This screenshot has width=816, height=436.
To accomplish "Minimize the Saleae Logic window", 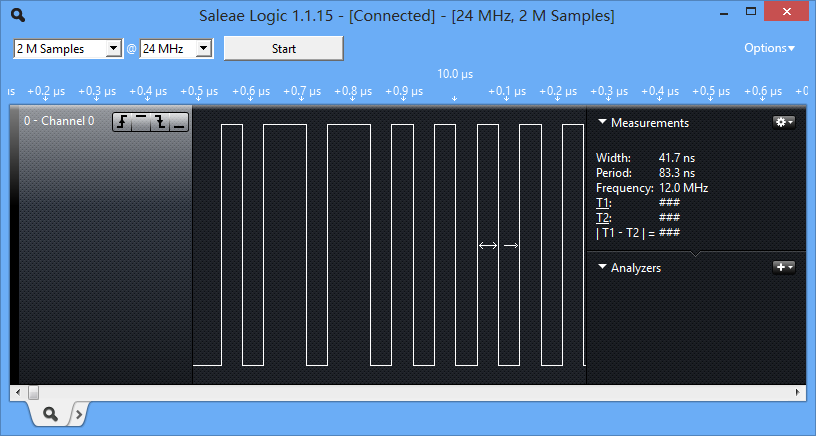I will point(724,13).
